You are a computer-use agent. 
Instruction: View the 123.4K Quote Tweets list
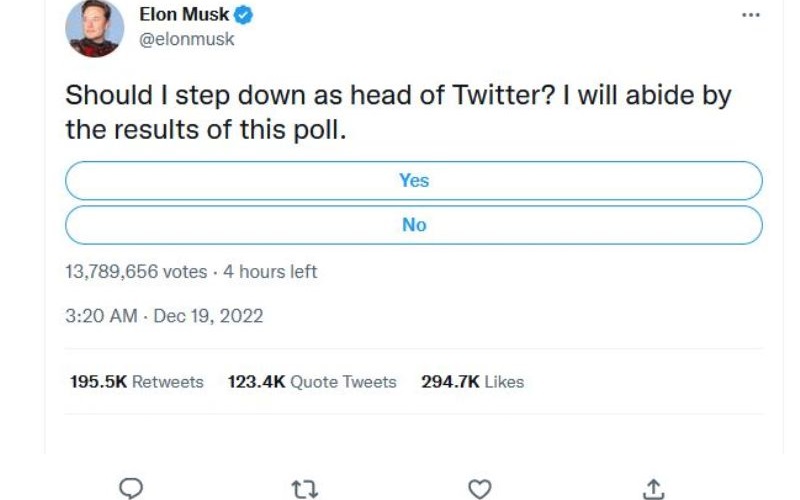pyautogui.click(x=312, y=382)
